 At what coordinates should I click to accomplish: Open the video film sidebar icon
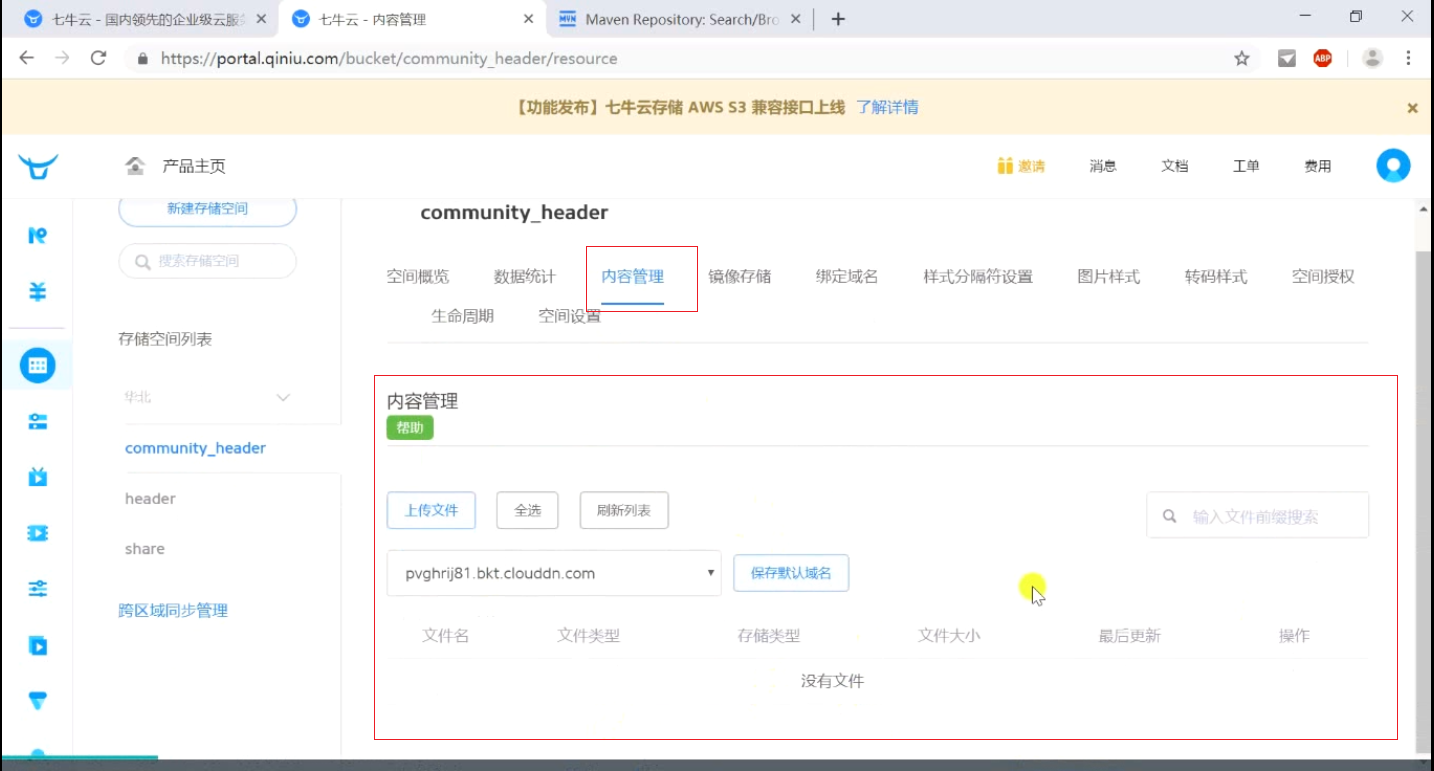coord(38,533)
